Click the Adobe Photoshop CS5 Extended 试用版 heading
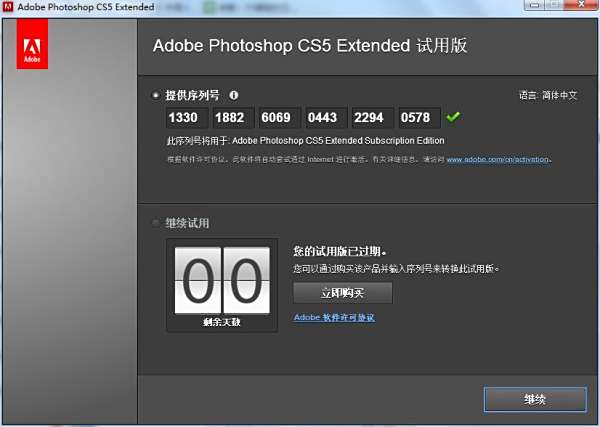The height and width of the screenshot is (427, 600). (310, 46)
